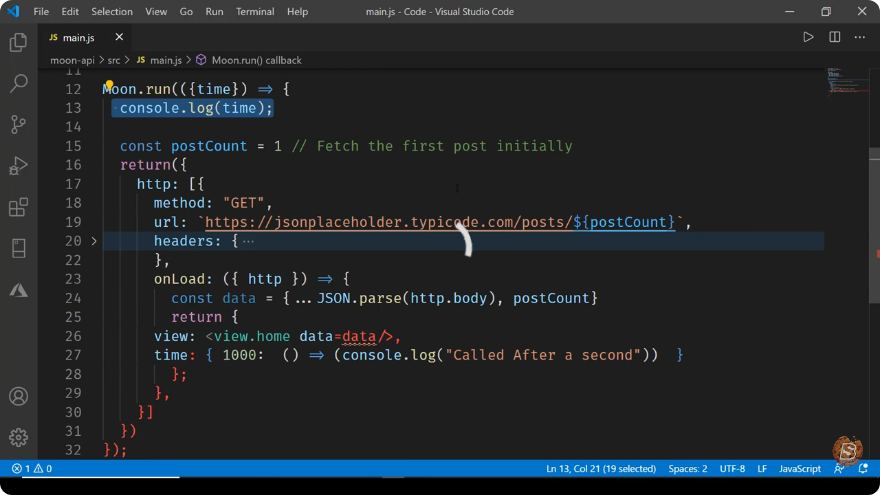This screenshot has height=495, width=880.
Task: Click line number 15 in gutter
Action: click(73, 146)
